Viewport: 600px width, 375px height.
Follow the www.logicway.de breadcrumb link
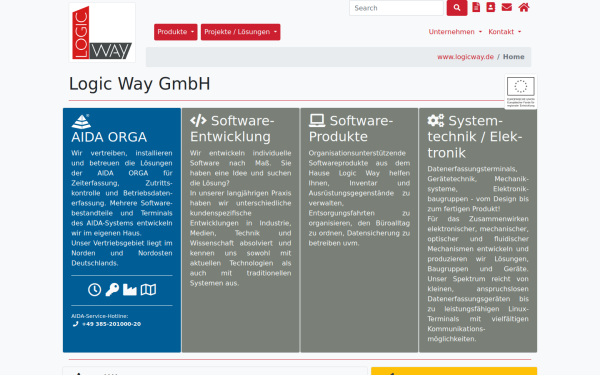pyautogui.click(x=465, y=57)
